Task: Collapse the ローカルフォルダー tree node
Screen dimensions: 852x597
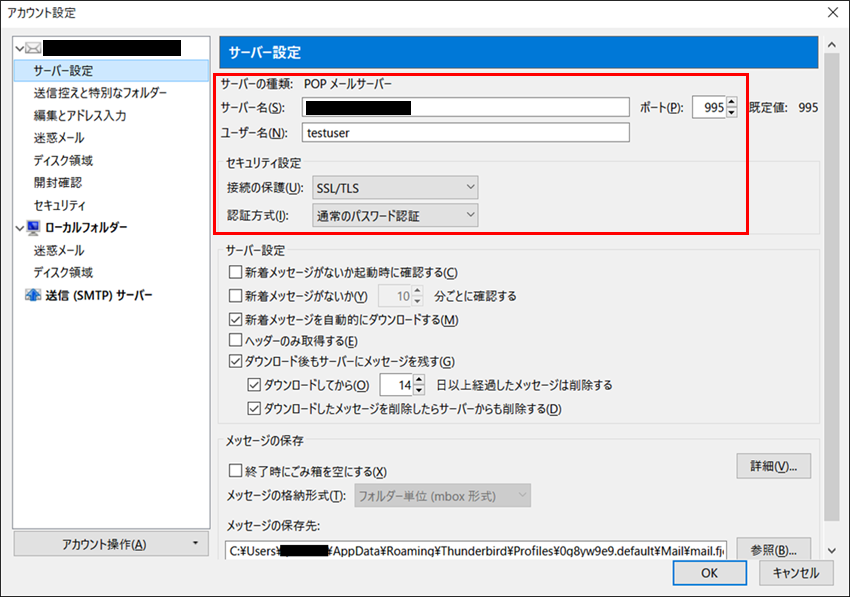Action: (x=20, y=228)
